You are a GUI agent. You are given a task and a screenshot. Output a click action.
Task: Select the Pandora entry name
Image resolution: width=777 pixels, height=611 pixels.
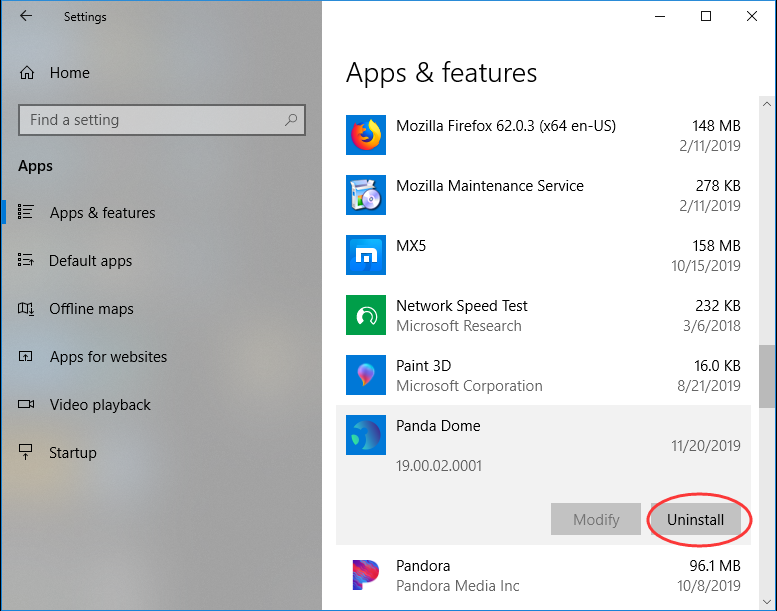pyautogui.click(x=423, y=566)
